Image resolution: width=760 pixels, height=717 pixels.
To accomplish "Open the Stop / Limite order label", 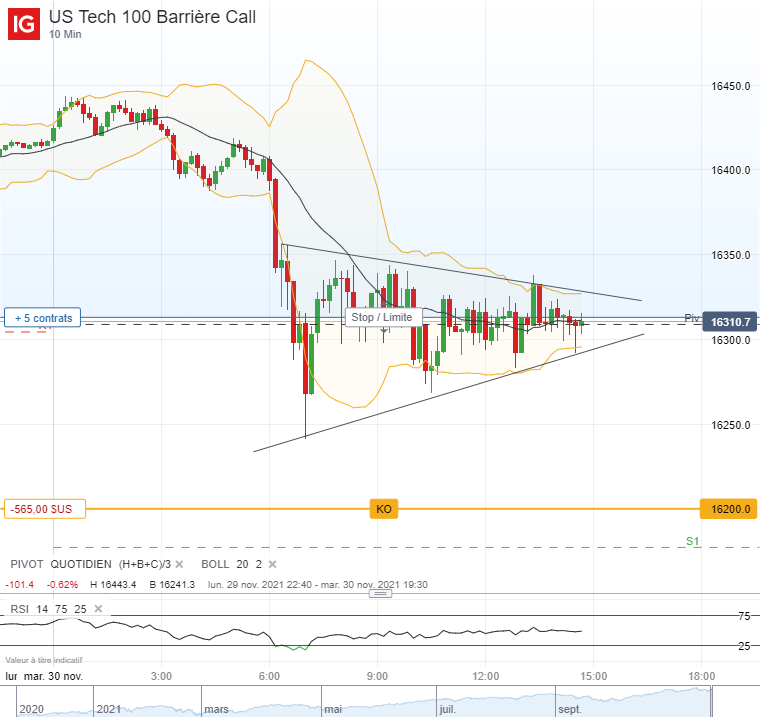I will point(383,317).
